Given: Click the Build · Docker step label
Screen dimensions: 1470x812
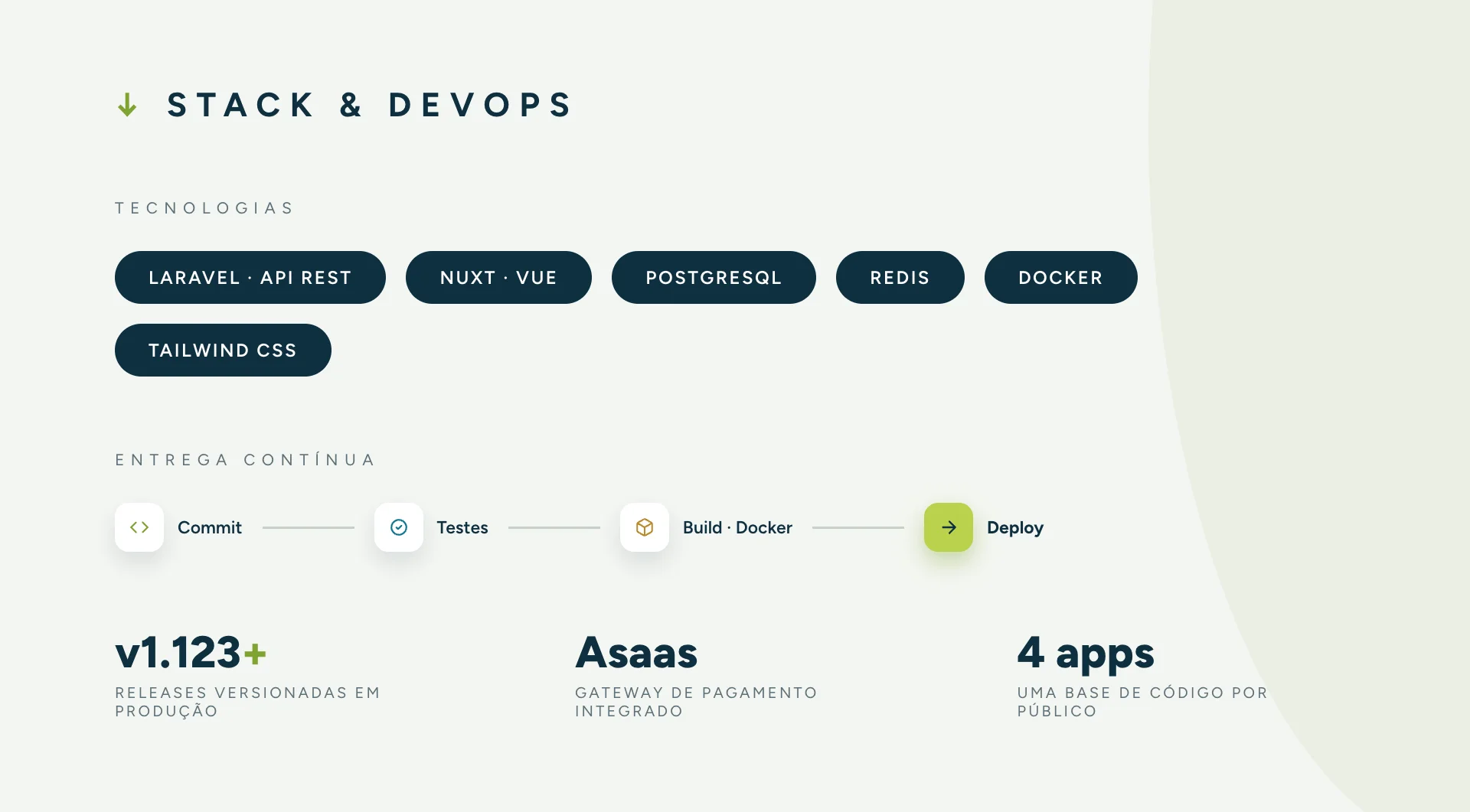Looking at the screenshot, I should click(737, 527).
